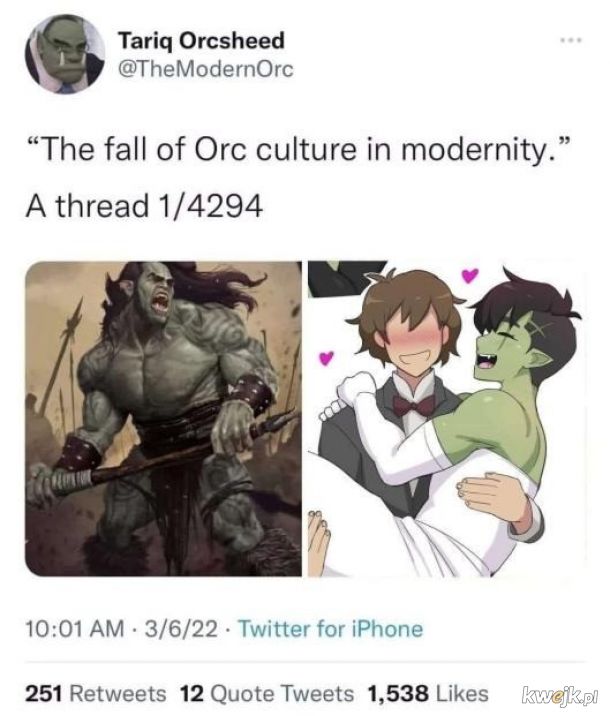Open the Tariq Orcsheed display name
Viewport: 610px width, 716px height.
click(x=201, y=40)
